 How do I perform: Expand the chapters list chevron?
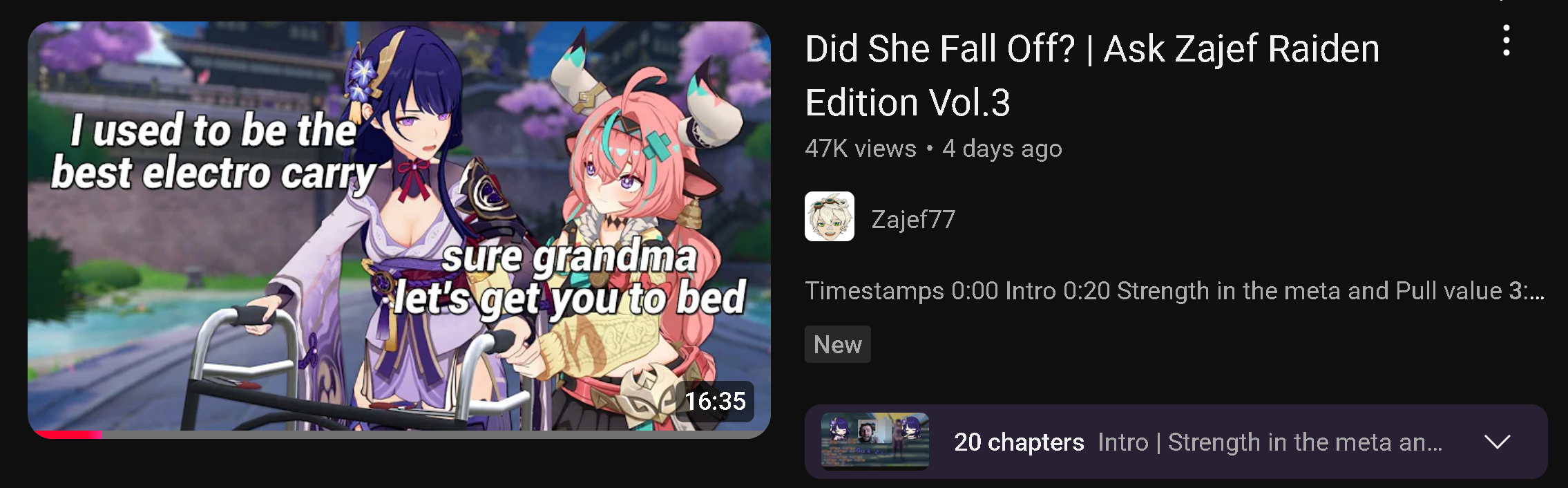tap(1498, 442)
